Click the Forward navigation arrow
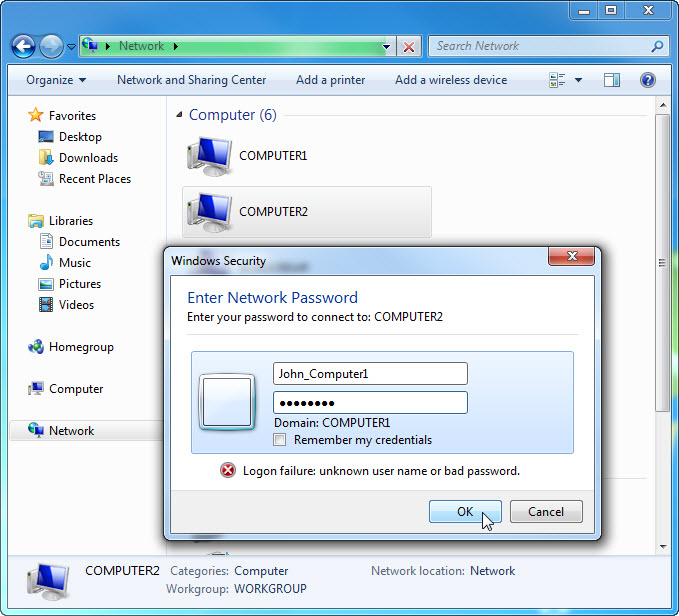The width and height of the screenshot is (679, 616). (x=52, y=46)
